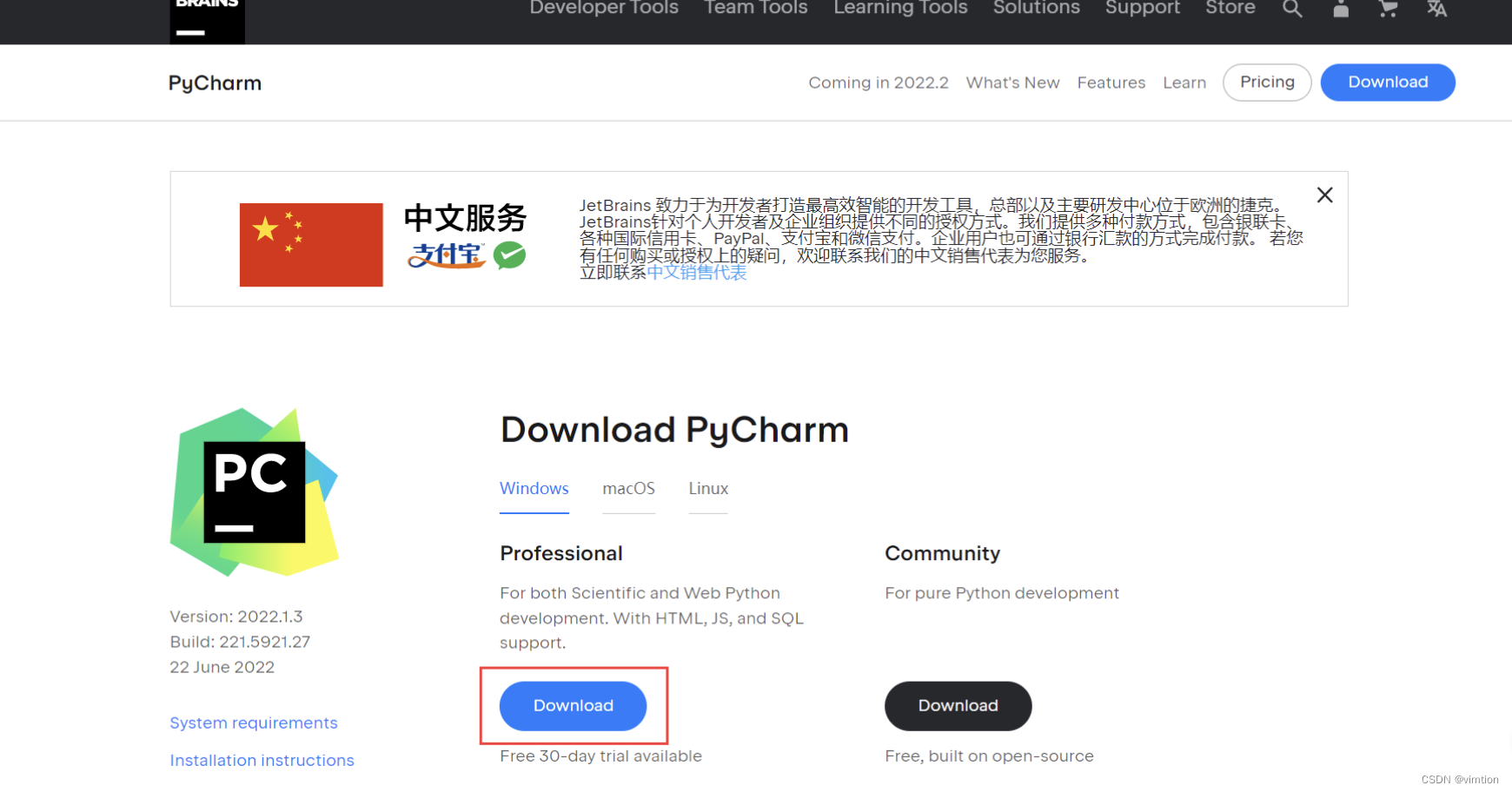Download PyCharm Community edition
Screen dimensions: 1512x792
(958, 706)
